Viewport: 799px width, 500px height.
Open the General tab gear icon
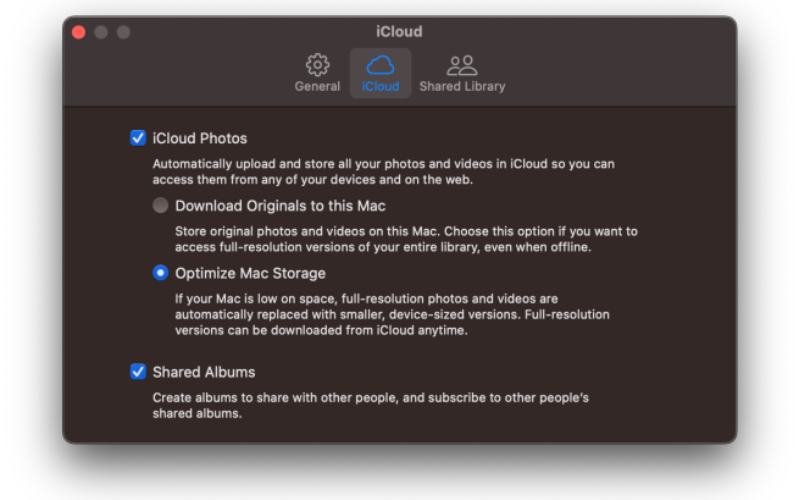pyautogui.click(x=317, y=65)
